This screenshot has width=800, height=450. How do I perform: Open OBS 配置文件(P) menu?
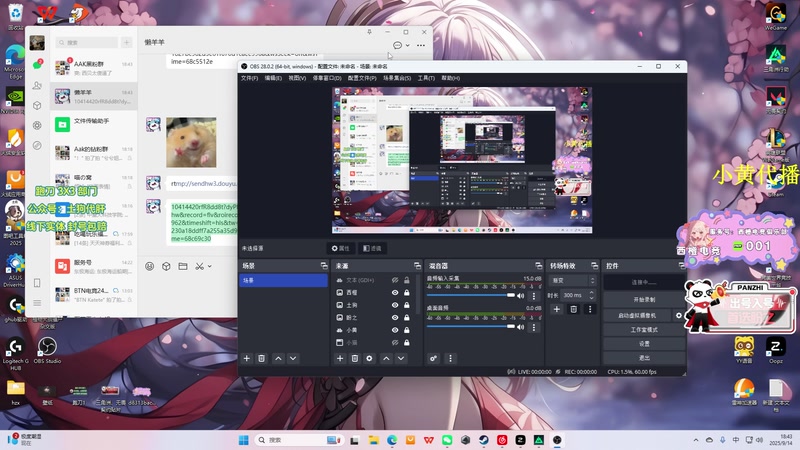[x=362, y=78]
